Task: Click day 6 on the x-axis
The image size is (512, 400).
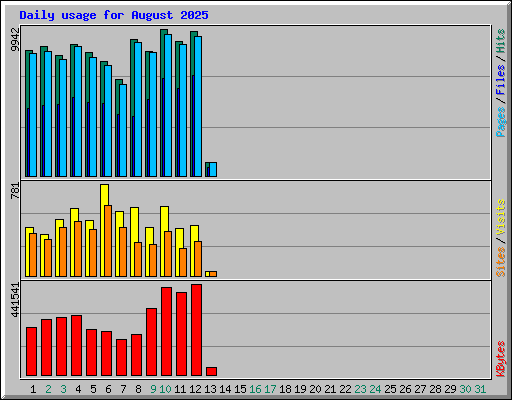Action: click(x=108, y=389)
